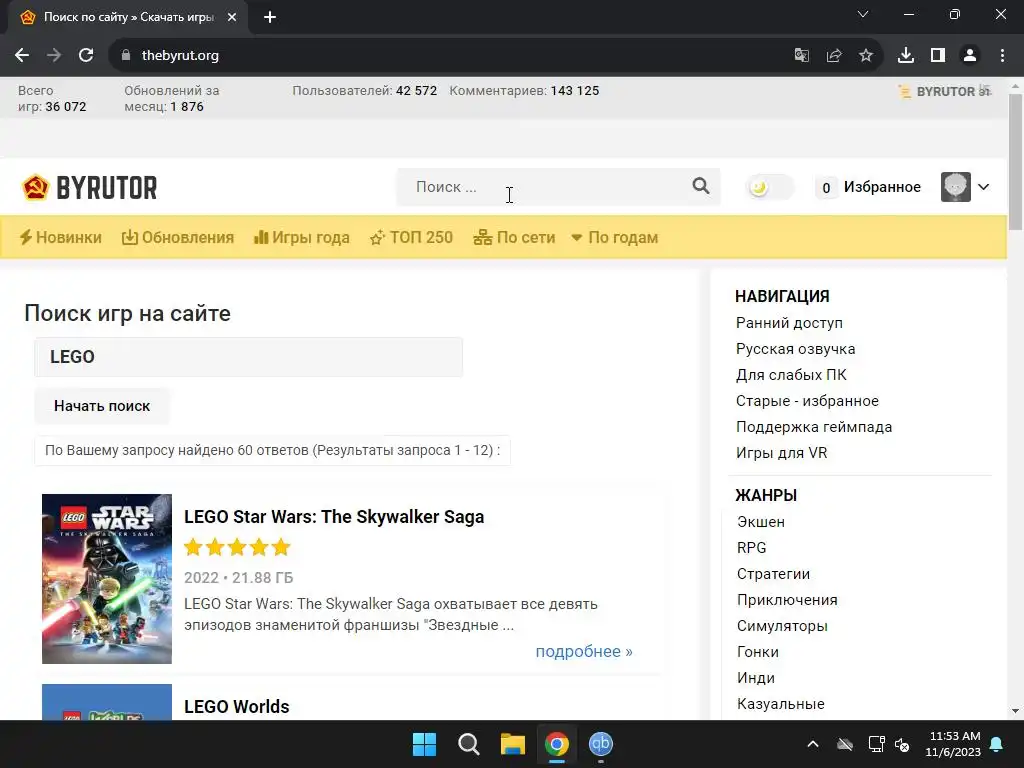This screenshot has width=1024, height=768.
Task: Open the Новинки menu item
Action: (x=61, y=238)
